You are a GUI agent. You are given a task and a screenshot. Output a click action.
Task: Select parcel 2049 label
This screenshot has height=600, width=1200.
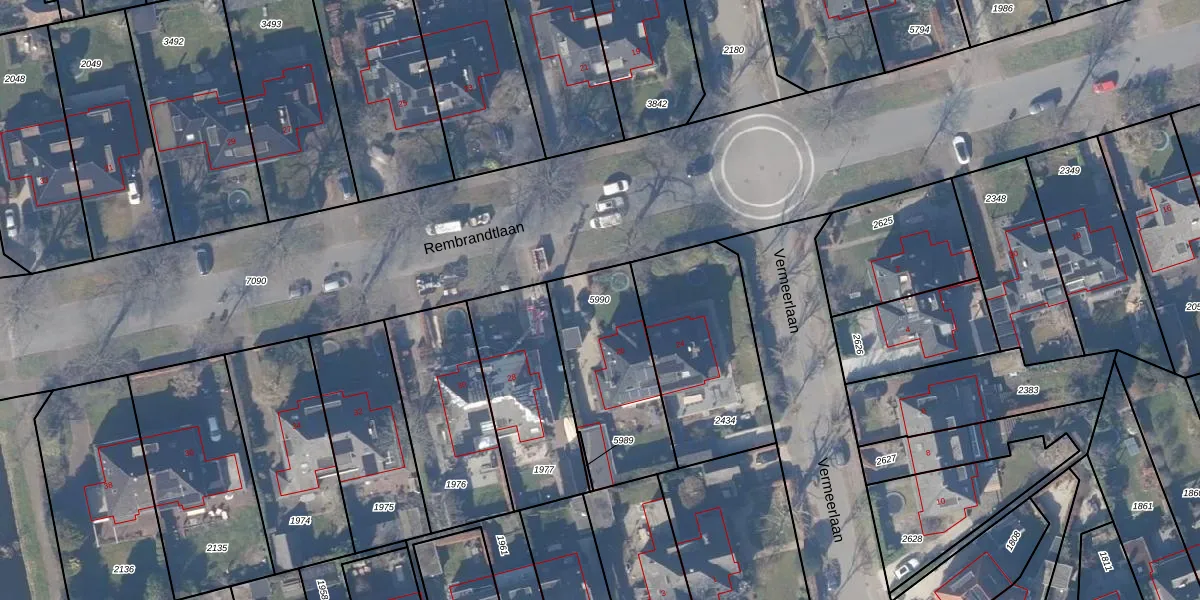point(91,64)
